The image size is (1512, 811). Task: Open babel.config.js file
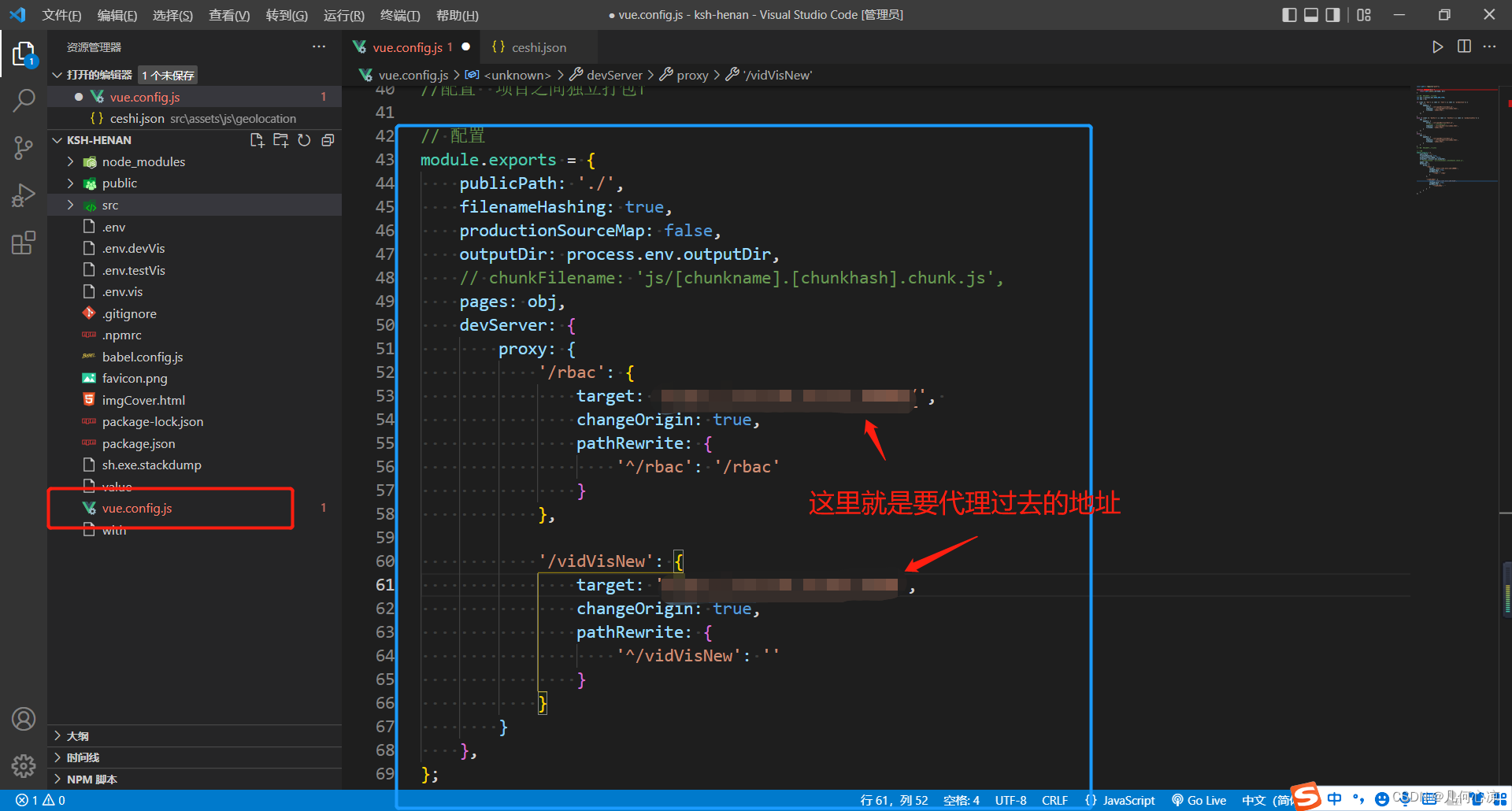[143, 357]
